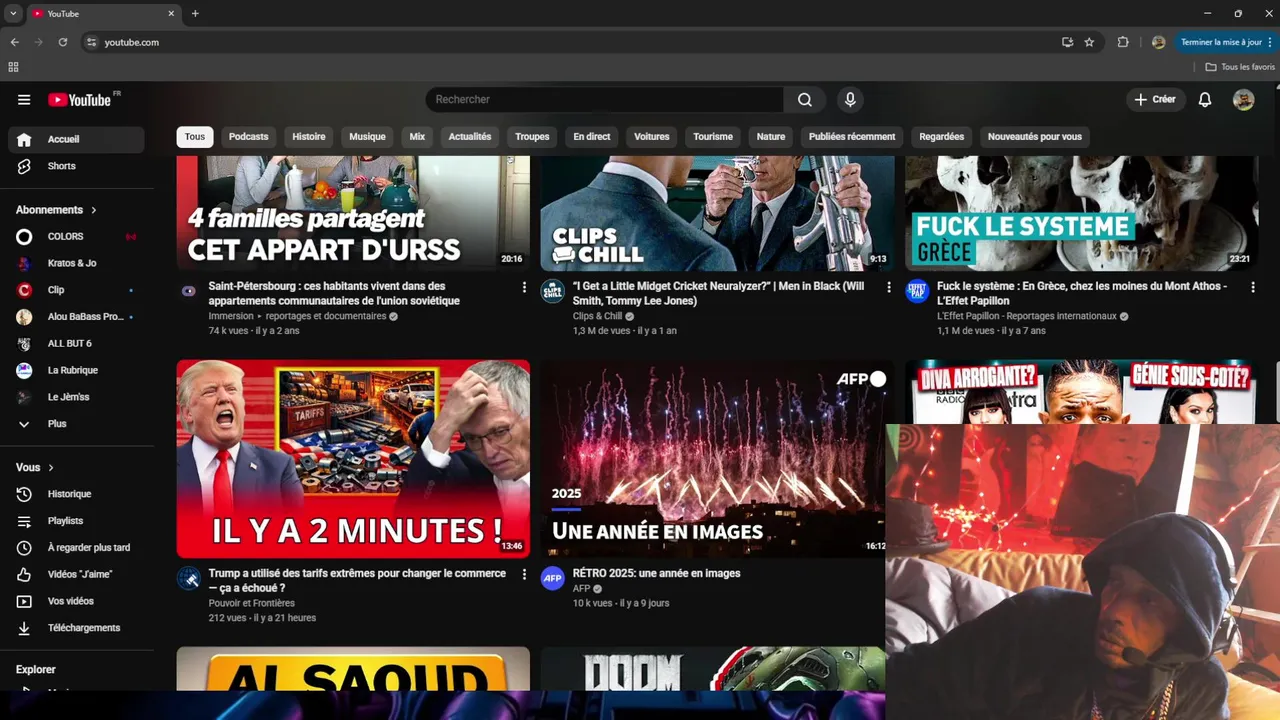Select the Tourisme filter chip
This screenshot has width=1280, height=720.
[x=713, y=137]
